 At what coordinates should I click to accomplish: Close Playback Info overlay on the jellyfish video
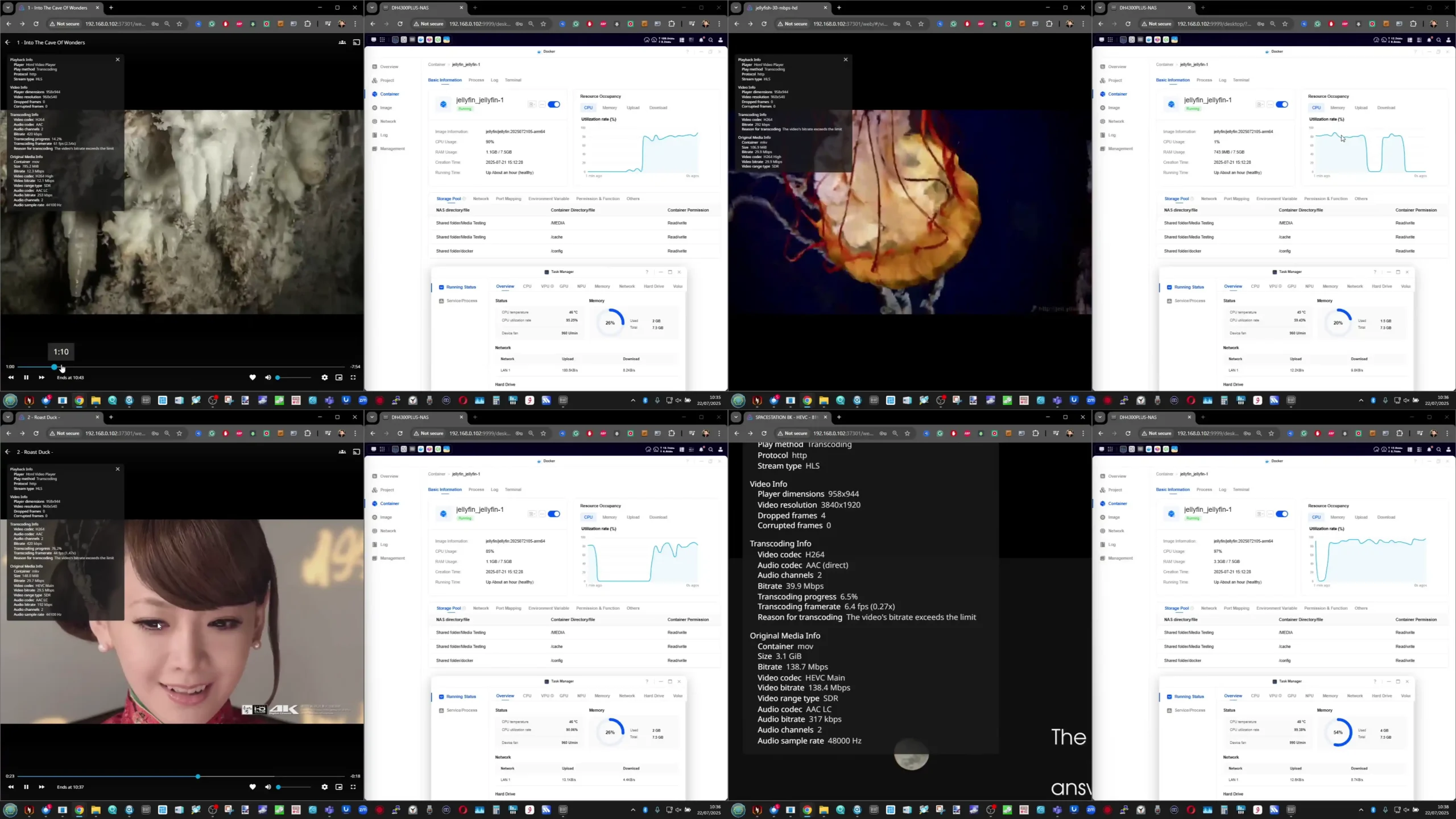click(x=846, y=60)
